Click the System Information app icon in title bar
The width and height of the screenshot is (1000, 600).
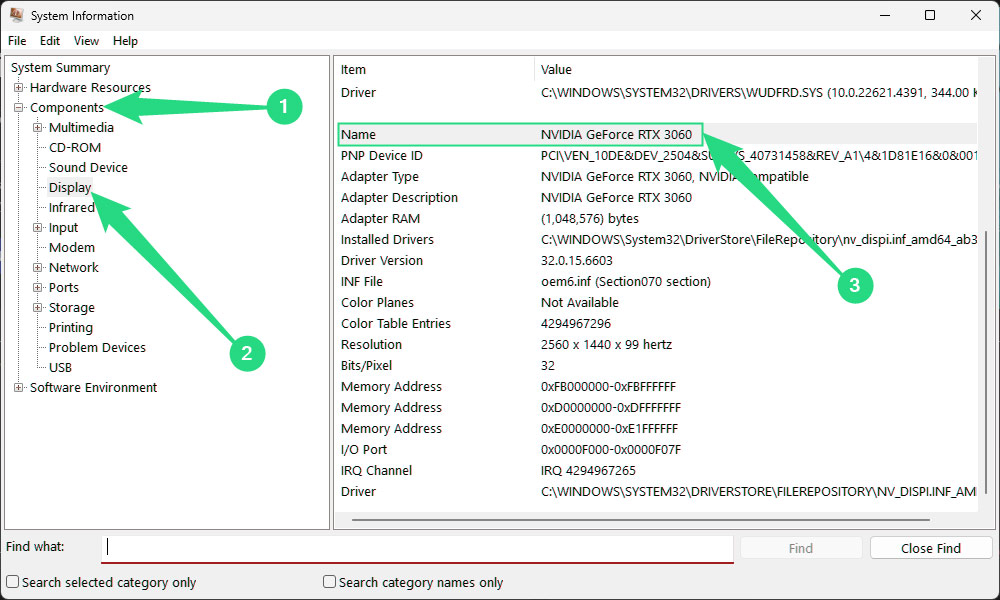tap(16, 16)
